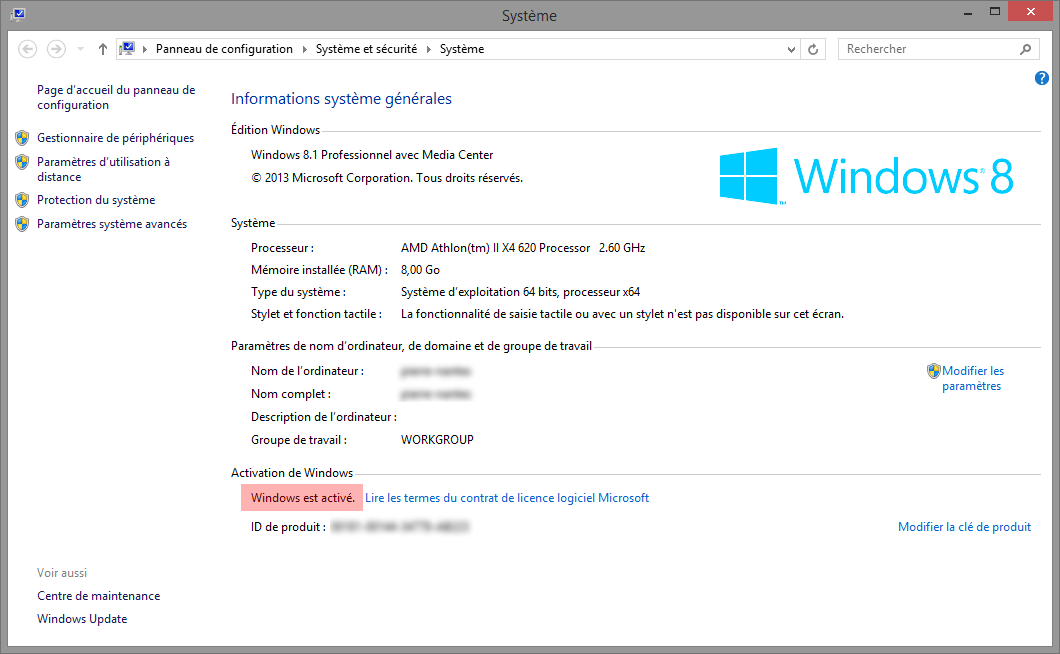Viewport: 1060px width, 654px height.
Task: Open Windows Update link
Action: 82,619
